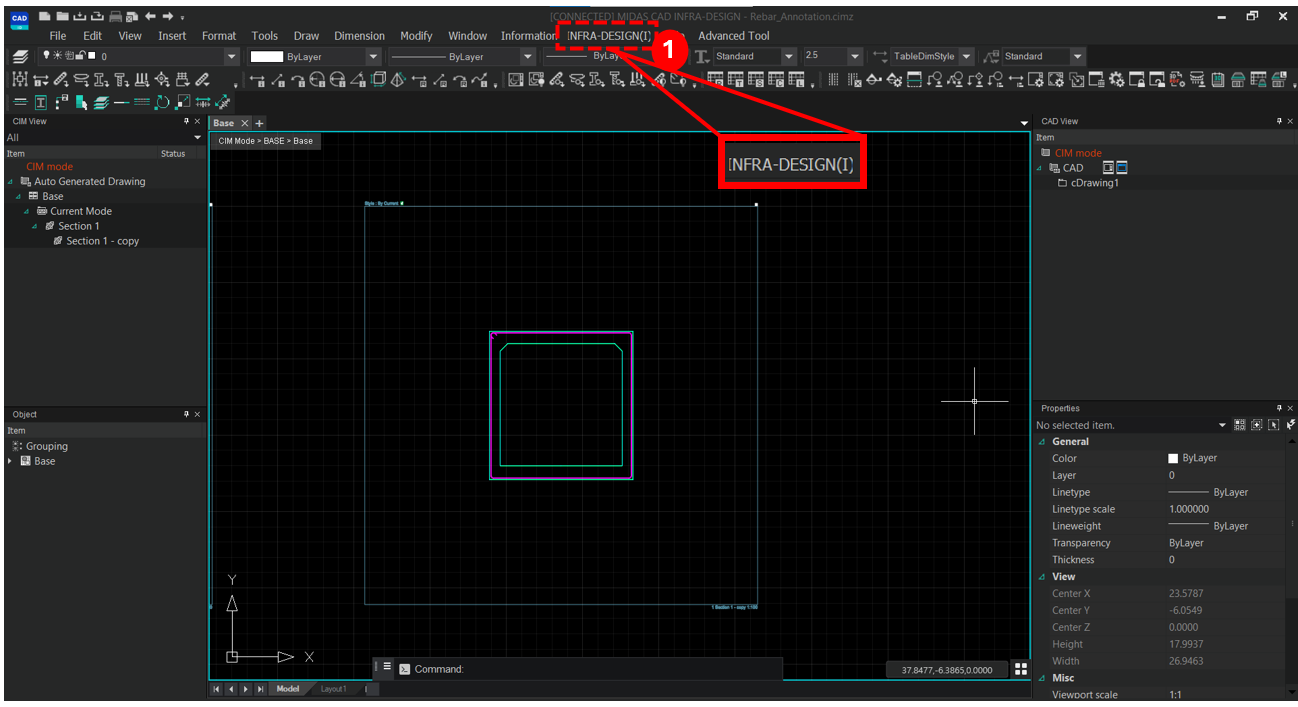Select cDrawing1 in CAD View
The width and height of the screenshot is (1298, 707).
pyautogui.click(x=1095, y=183)
